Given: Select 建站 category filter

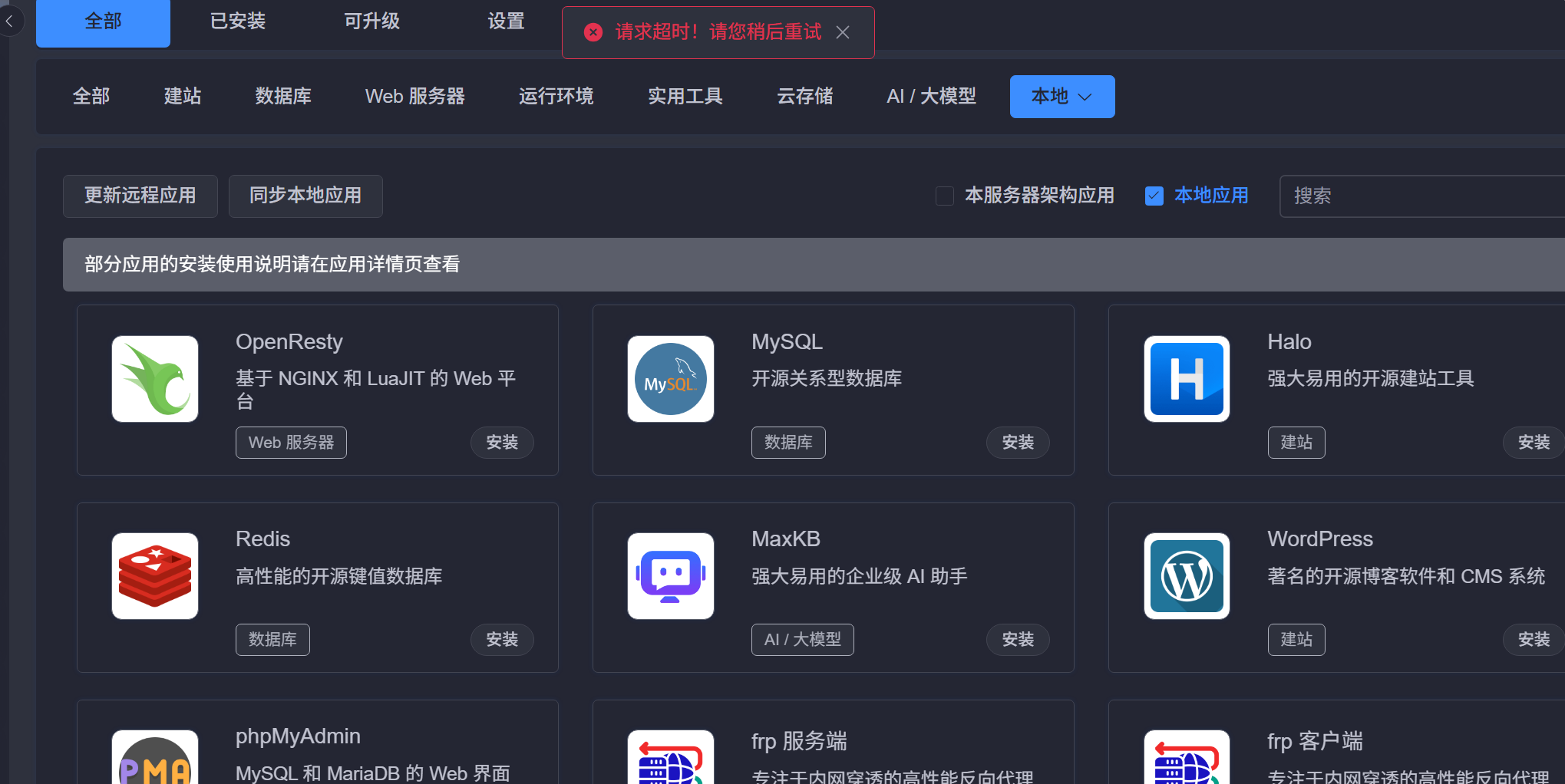Looking at the screenshot, I should click(183, 97).
